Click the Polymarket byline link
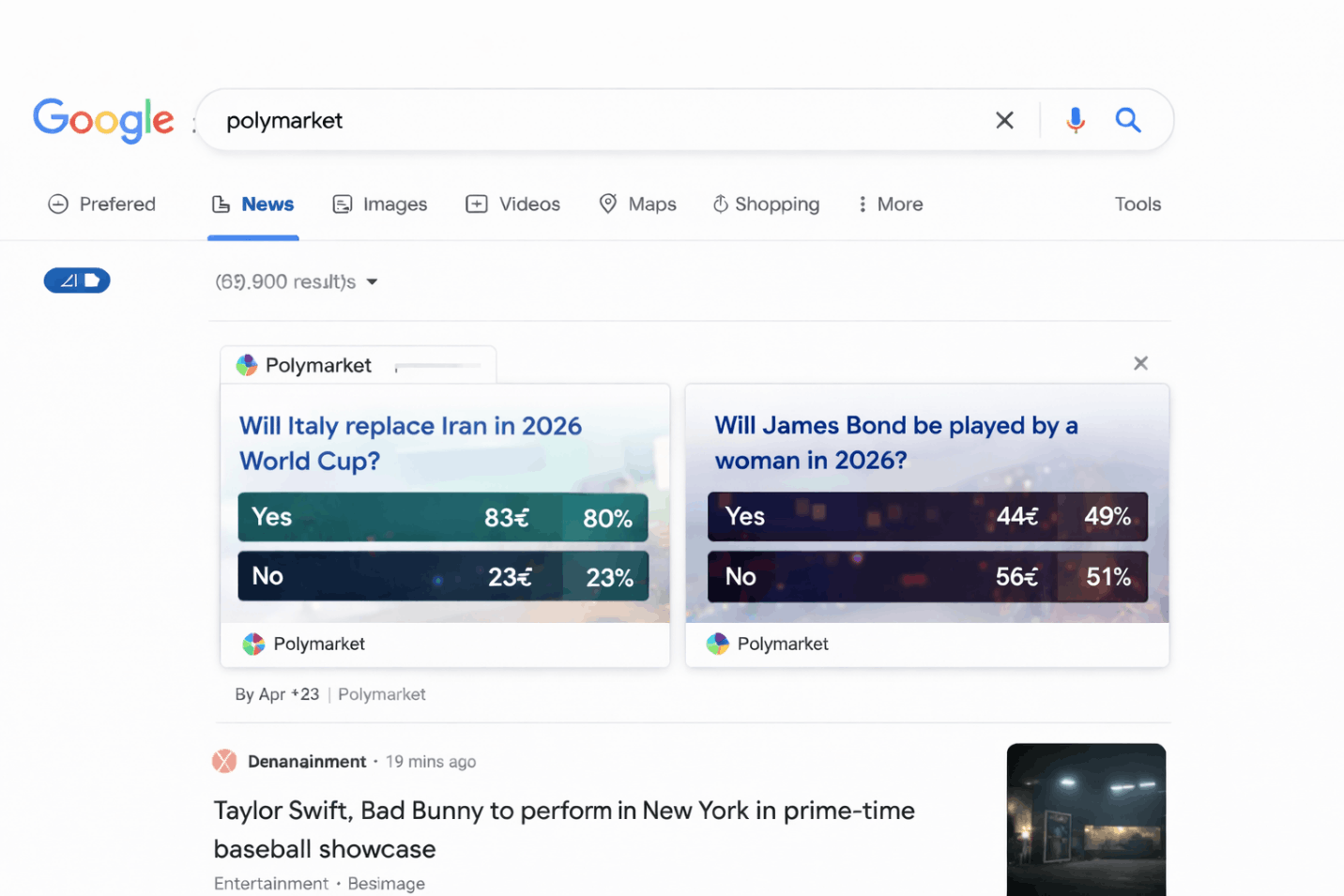Image resolution: width=1344 pixels, height=896 pixels. (x=381, y=694)
